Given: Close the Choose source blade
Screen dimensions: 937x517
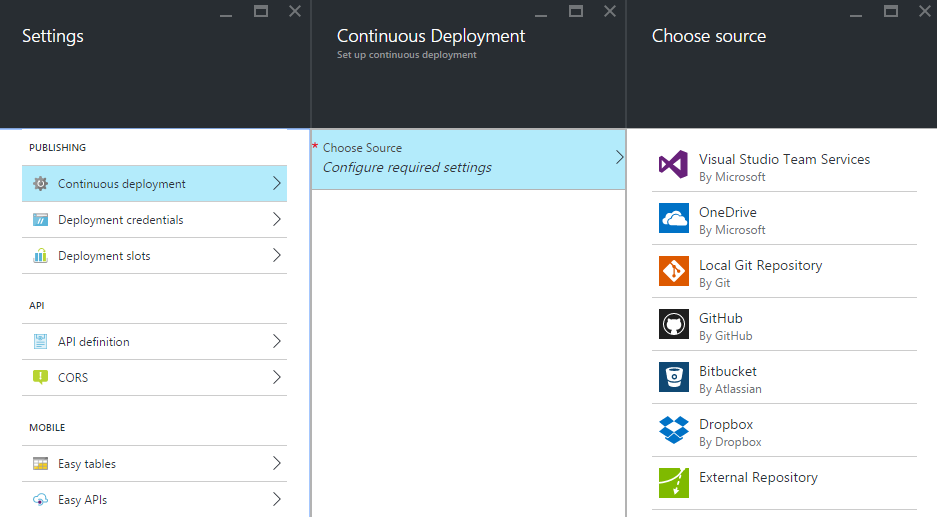Looking at the screenshot, I should tap(924, 11).
